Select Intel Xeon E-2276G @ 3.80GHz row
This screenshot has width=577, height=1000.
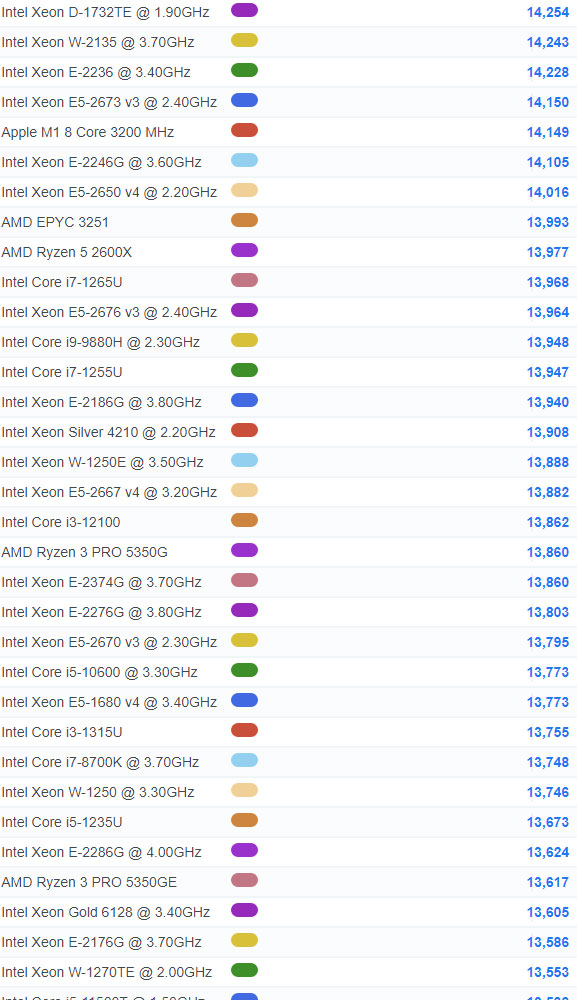click(x=288, y=612)
